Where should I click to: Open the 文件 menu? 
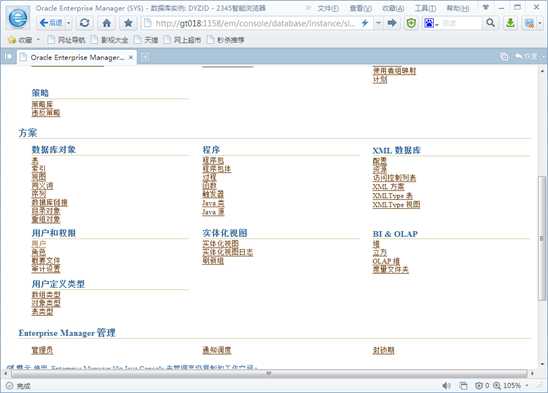coord(328,8)
